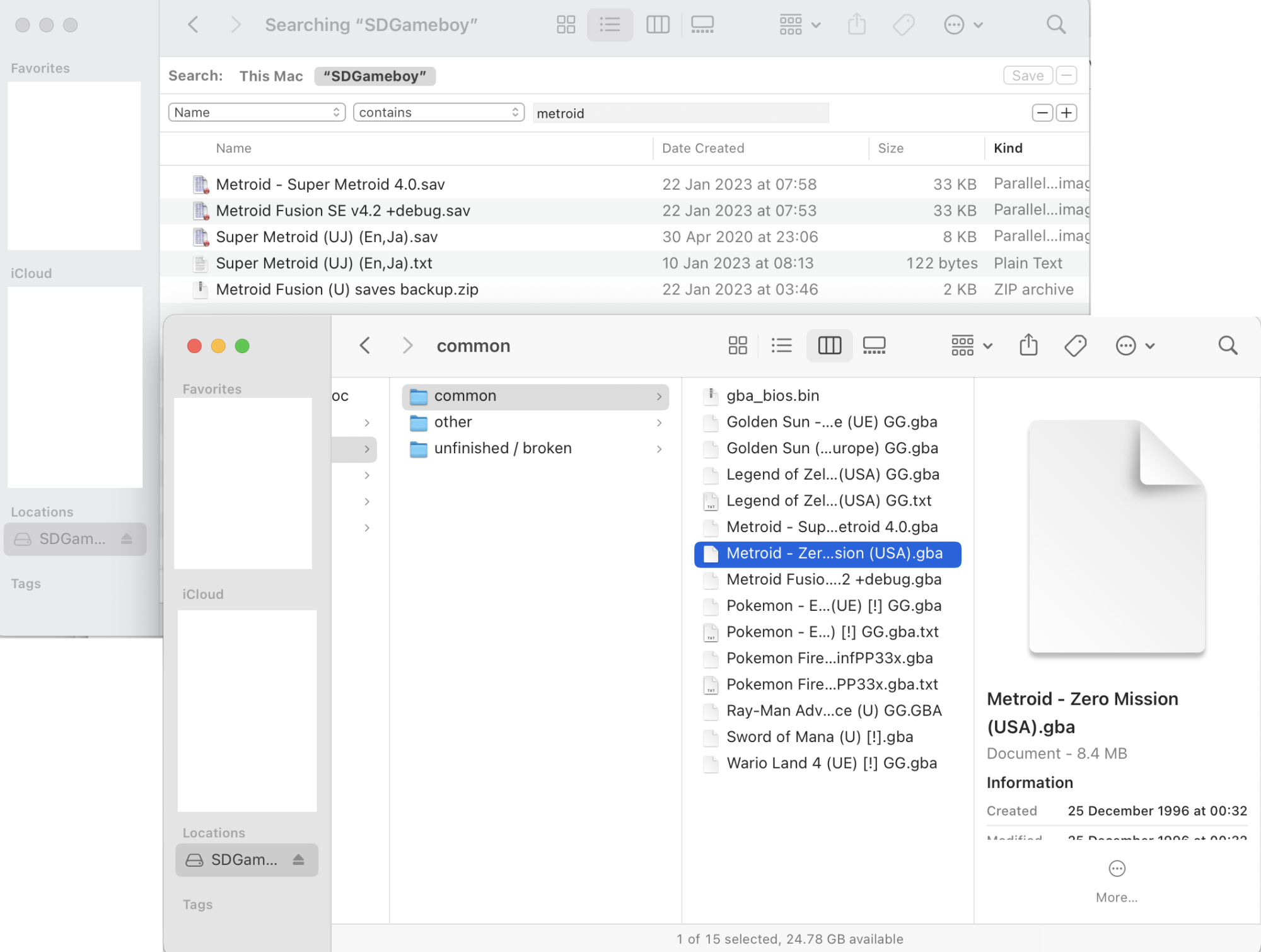Image resolution: width=1261 pixels, height=952 pixels.
Task: Open Action menu in search window
Action: (963, 25)
